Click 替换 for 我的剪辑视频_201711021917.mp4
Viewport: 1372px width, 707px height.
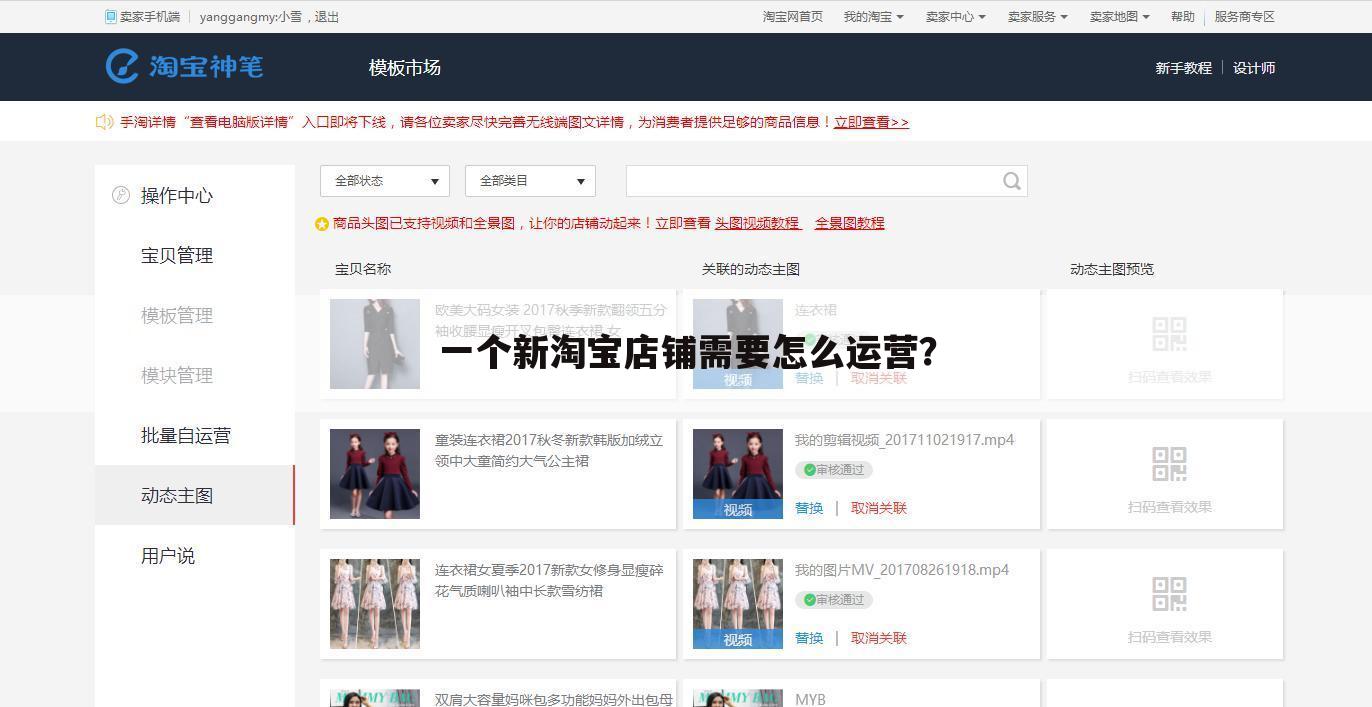pos(809,508)
